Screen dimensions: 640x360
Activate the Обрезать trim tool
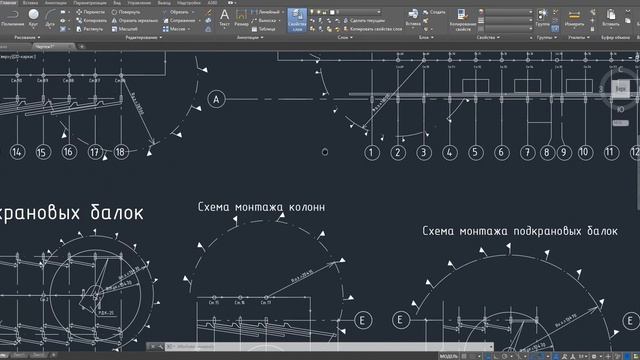pyautogui.click(x=176, y=12)
